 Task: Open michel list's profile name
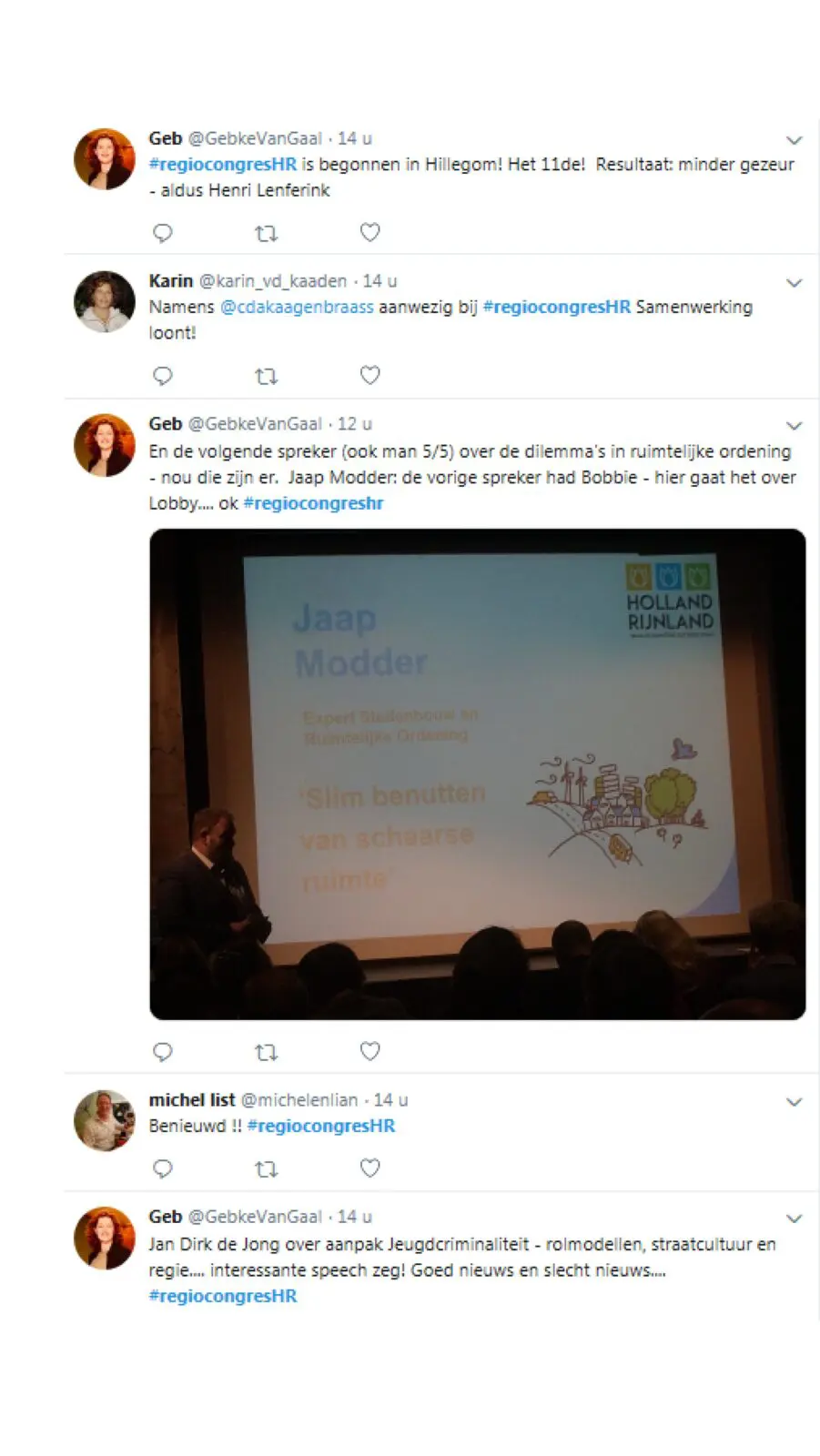[192, 1100]
